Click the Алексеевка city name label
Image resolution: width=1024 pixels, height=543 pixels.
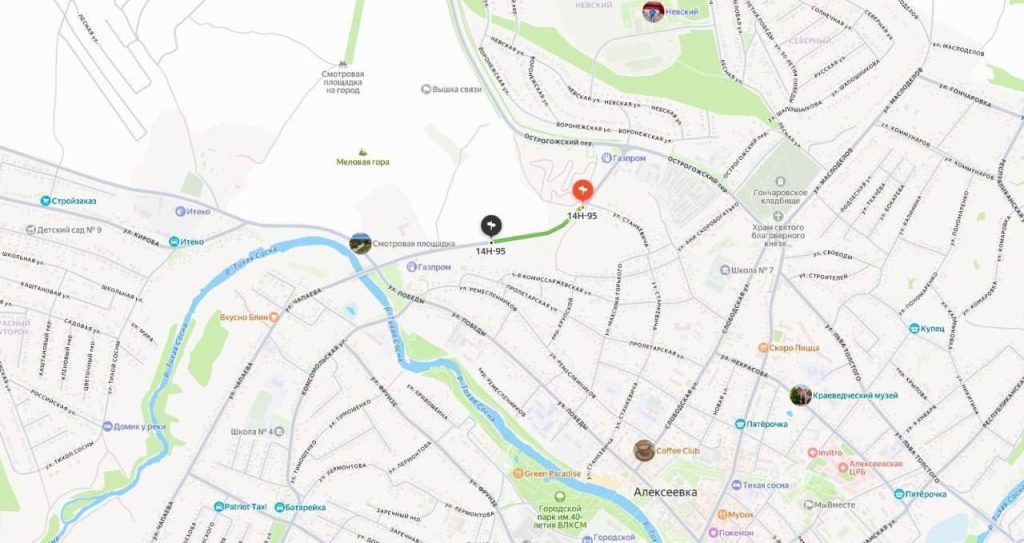pos(665,492)
